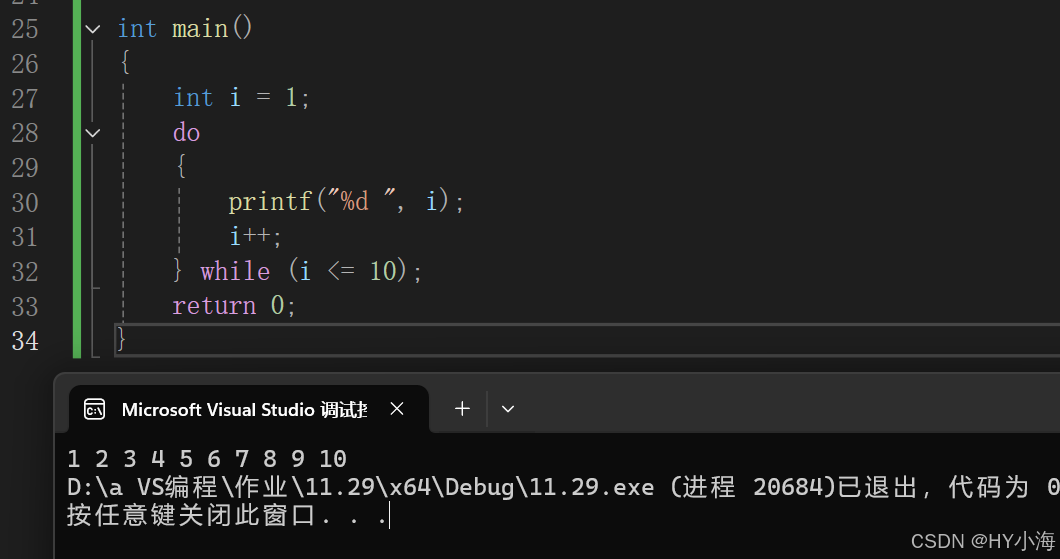Image resolution: width=1060 pixels, height=559 pixels.
Task: Collapse the do-while block fold chevron
Action: click(x=93, y=133)
